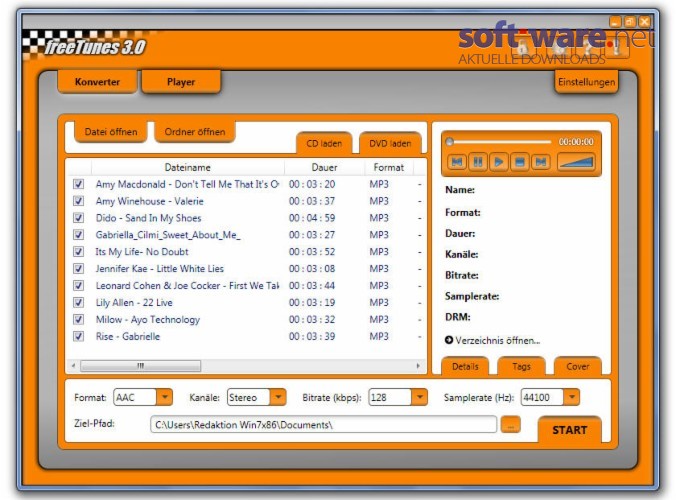Close the freeTunes window
This screenshot has height=500, width=676.
(645, 22)
